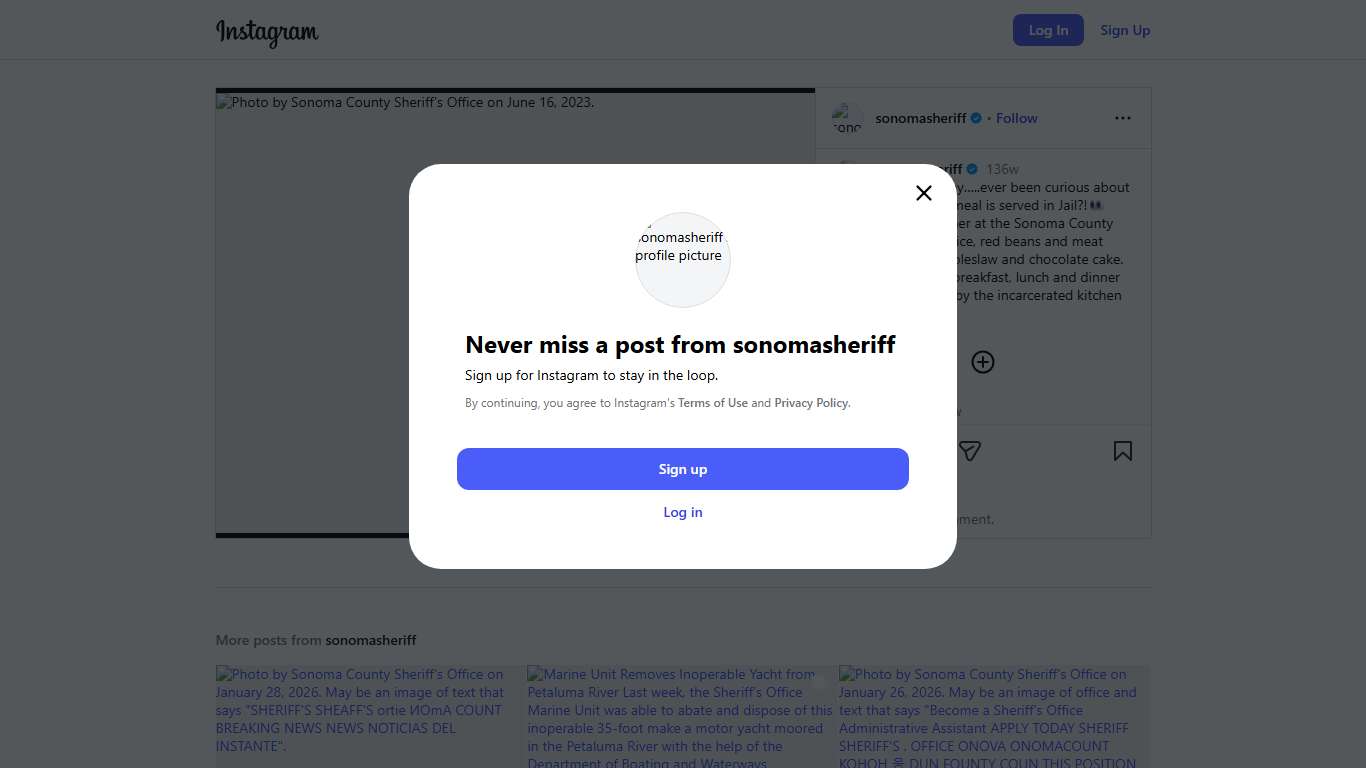The image size is (1366, 768).
Task: Click the Instagram logo
Action: point(267,32)
